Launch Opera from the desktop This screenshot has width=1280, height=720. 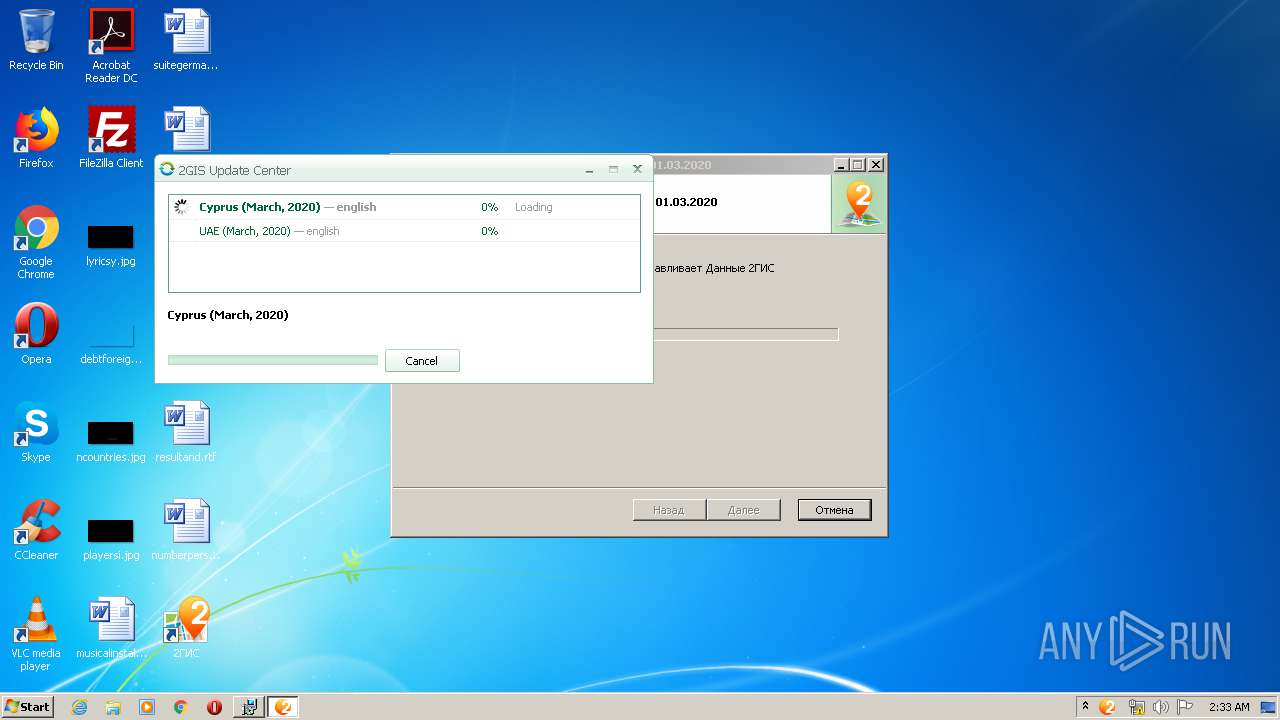(x=36, y=334)
